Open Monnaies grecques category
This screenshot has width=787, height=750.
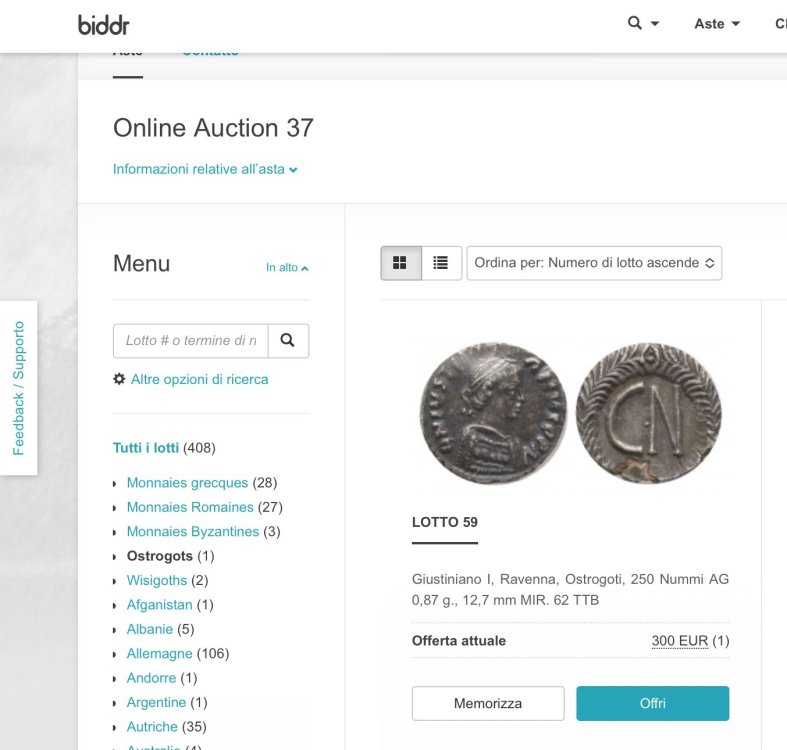187,483
